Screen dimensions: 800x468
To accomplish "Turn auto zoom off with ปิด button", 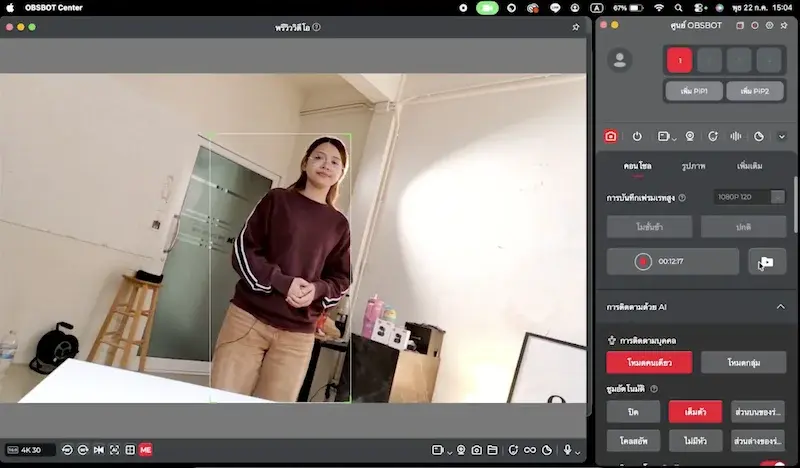I will 633,412.
